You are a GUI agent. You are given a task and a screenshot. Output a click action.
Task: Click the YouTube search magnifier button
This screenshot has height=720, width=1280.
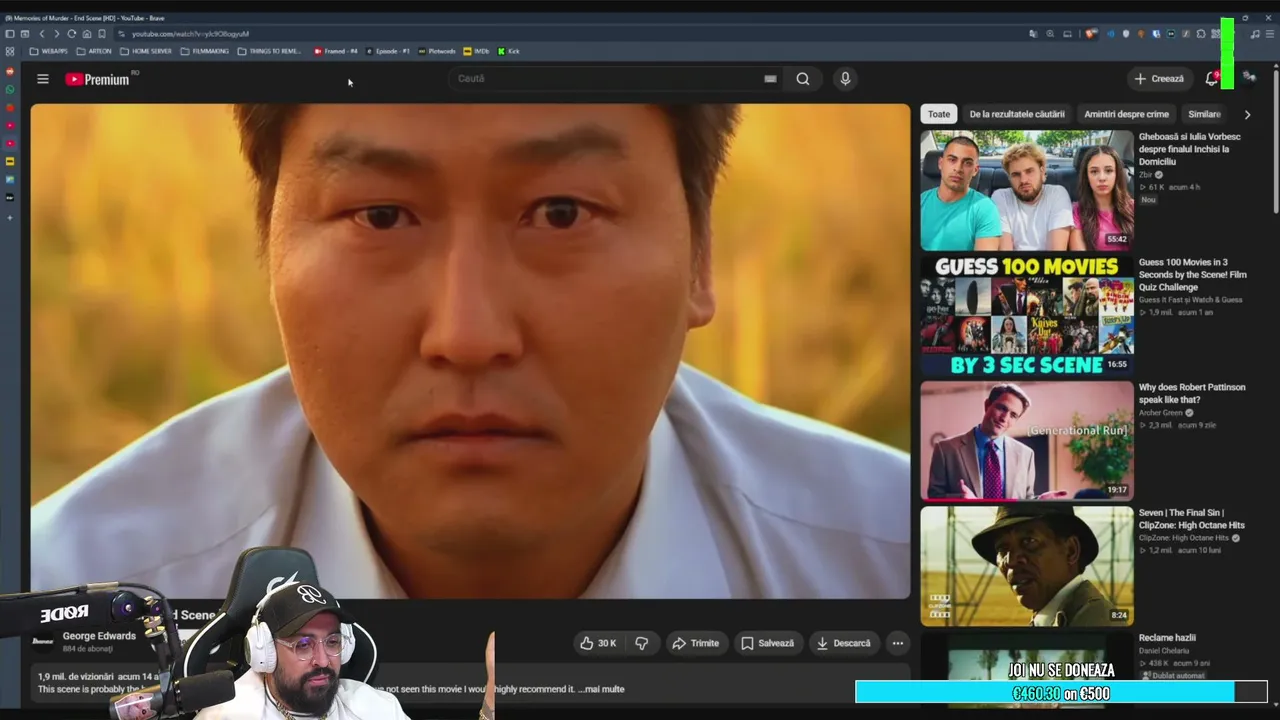click(x=803, y=79)
